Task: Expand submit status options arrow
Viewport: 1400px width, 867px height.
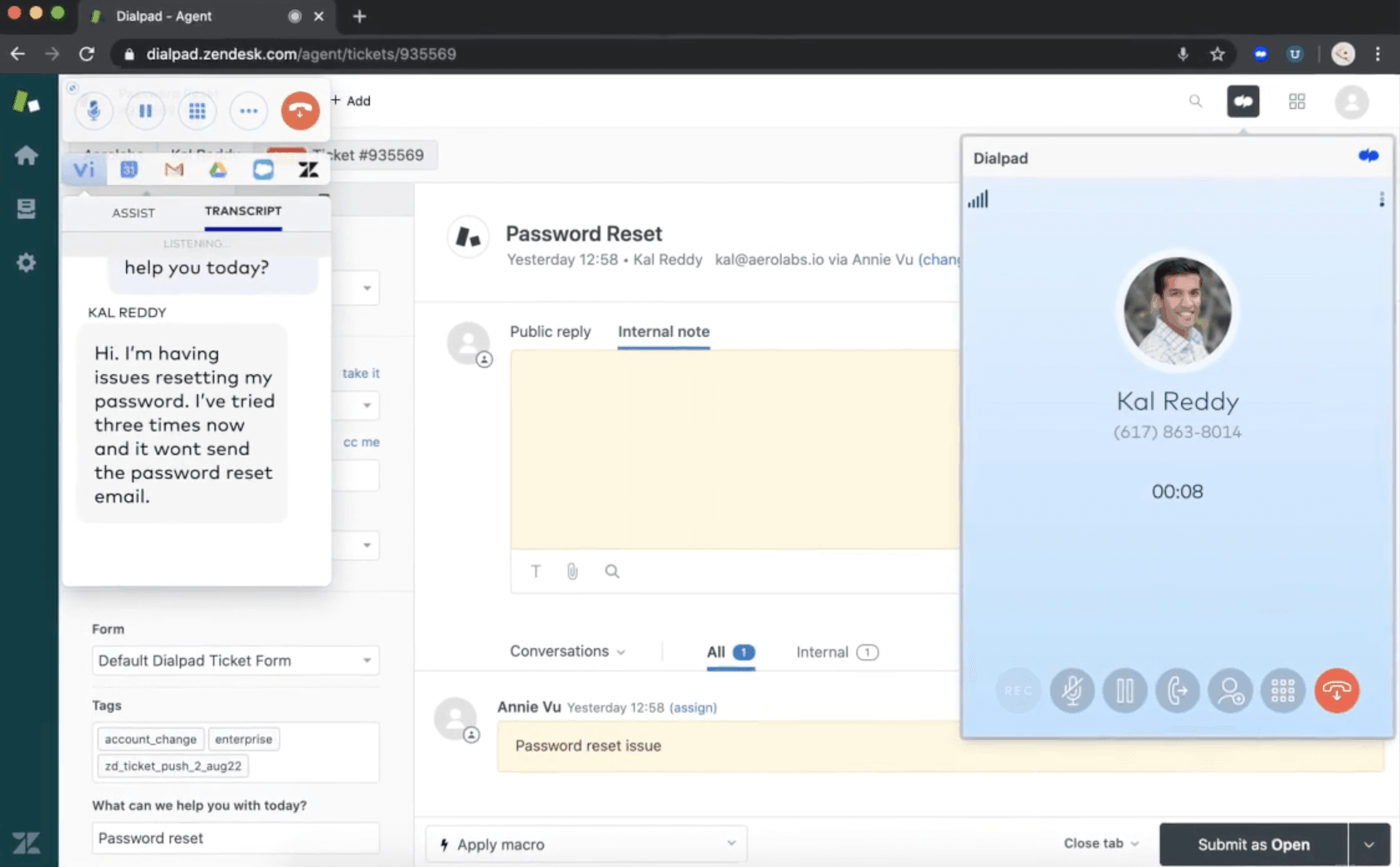Action: pos(1369,845)
